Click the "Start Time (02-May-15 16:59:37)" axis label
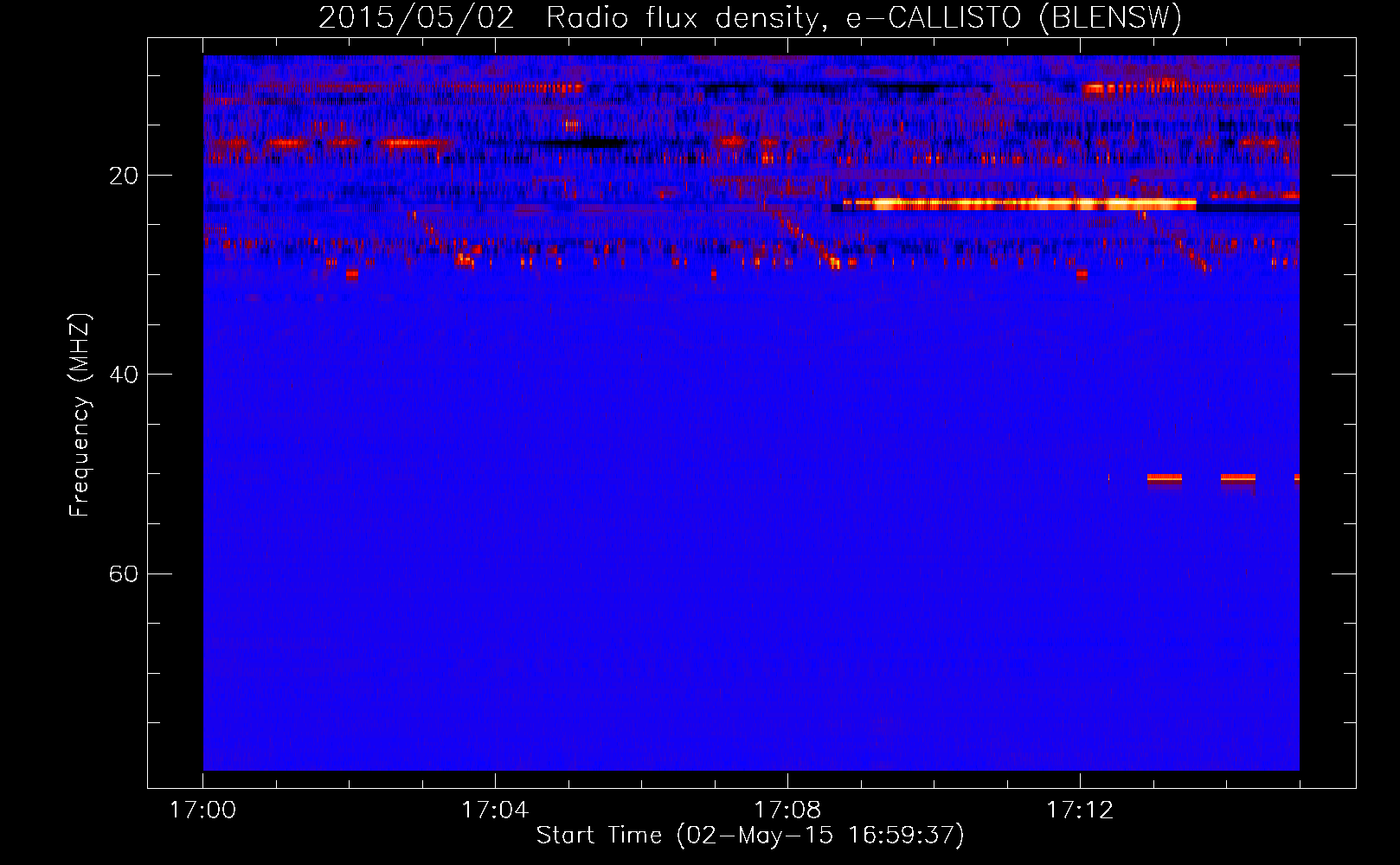1400x865 pixels. coord(750,836)
